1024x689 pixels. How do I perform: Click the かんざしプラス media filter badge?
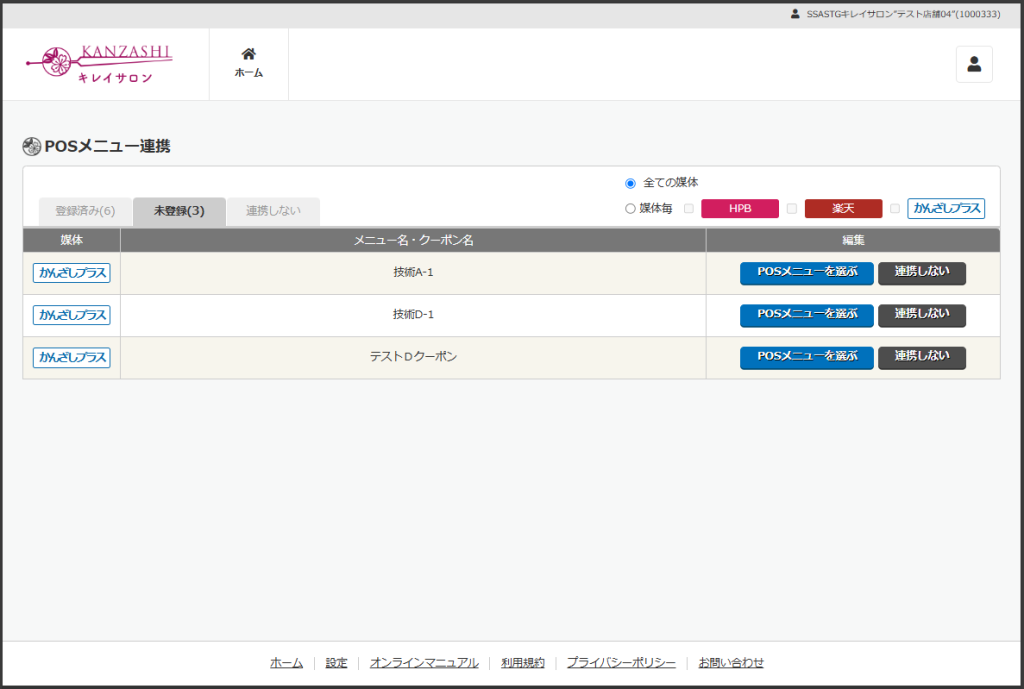click(x=946, y=208)
